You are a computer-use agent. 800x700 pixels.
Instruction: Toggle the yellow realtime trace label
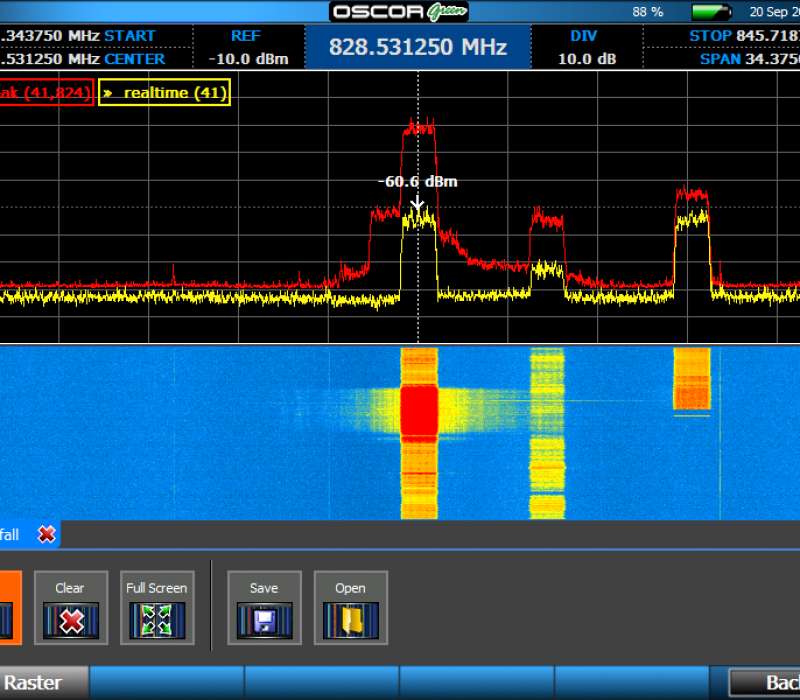click(164, 93)
